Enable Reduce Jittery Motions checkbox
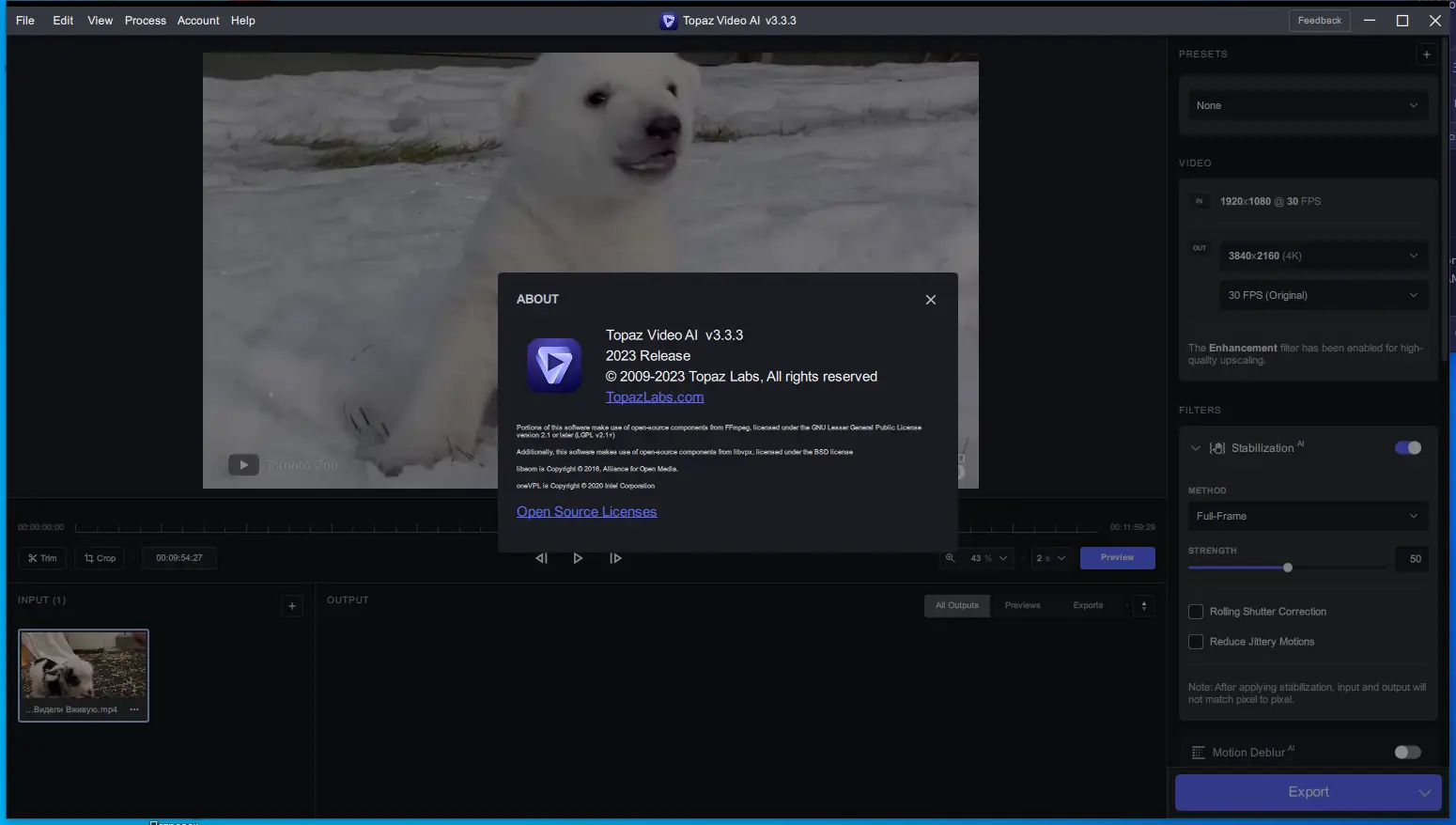Viewport: 1456px width, 825px height. click(x=1196, y=642)
